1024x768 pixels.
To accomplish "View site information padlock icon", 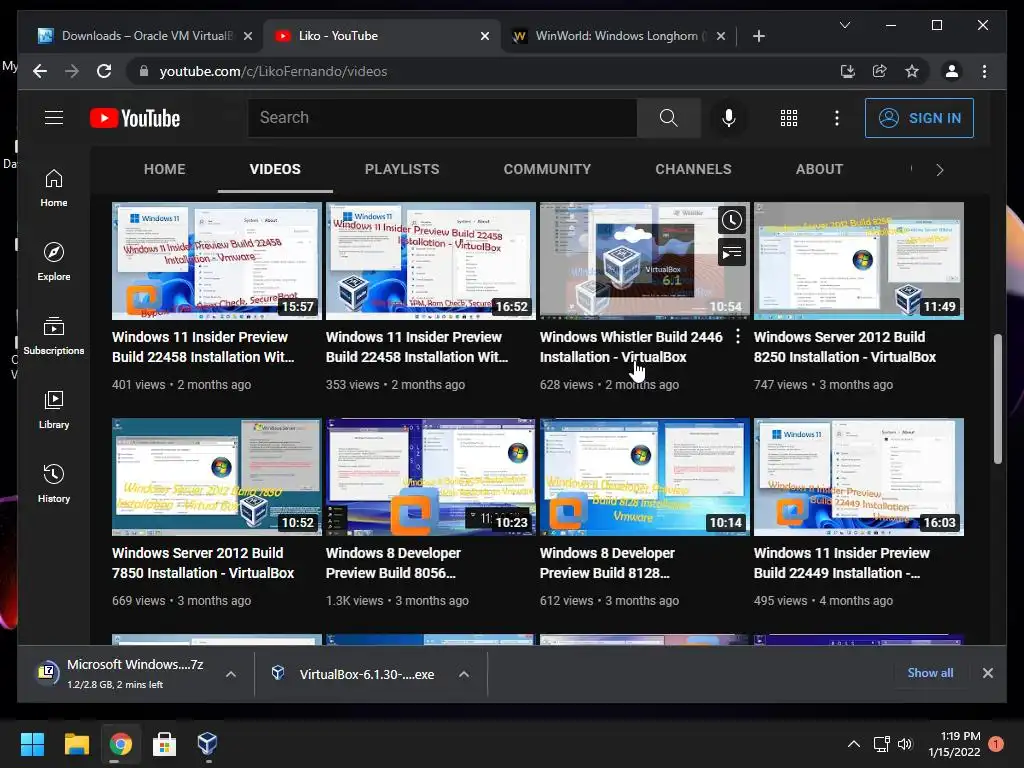I will (x=144, y=71).
